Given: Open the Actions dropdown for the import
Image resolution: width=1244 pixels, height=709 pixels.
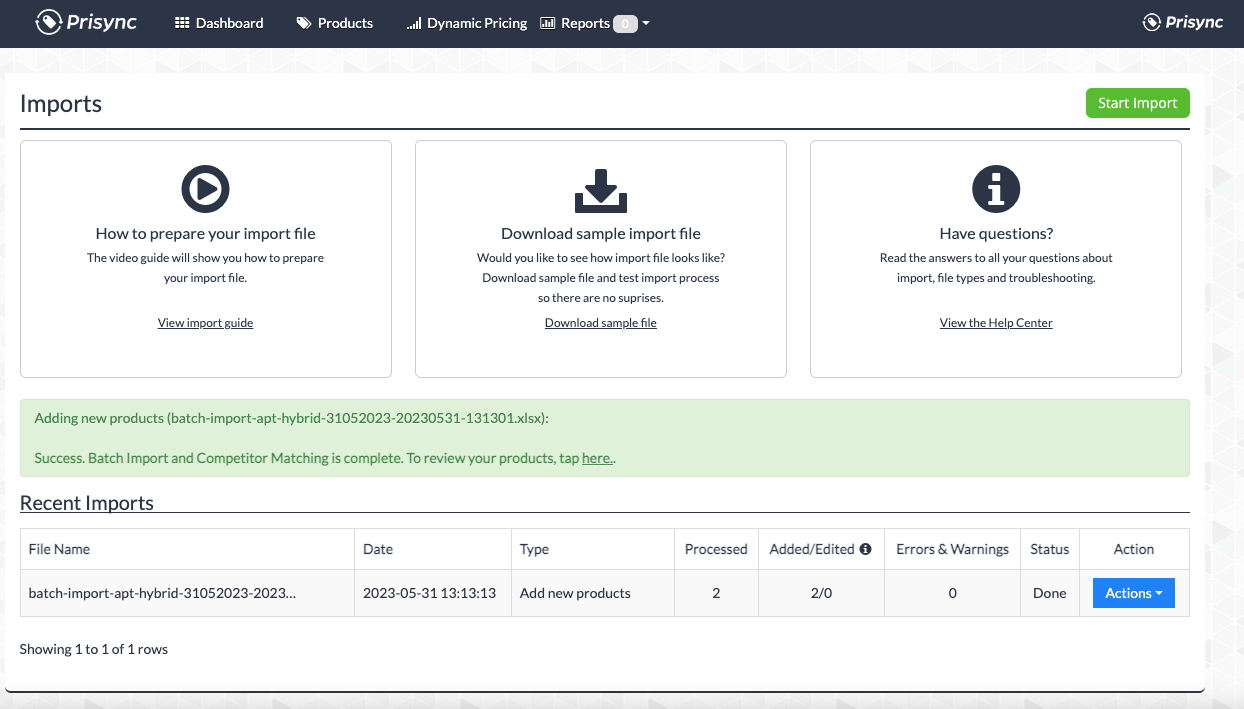Looking at the screenshot, I should (x=1133, y=593).
